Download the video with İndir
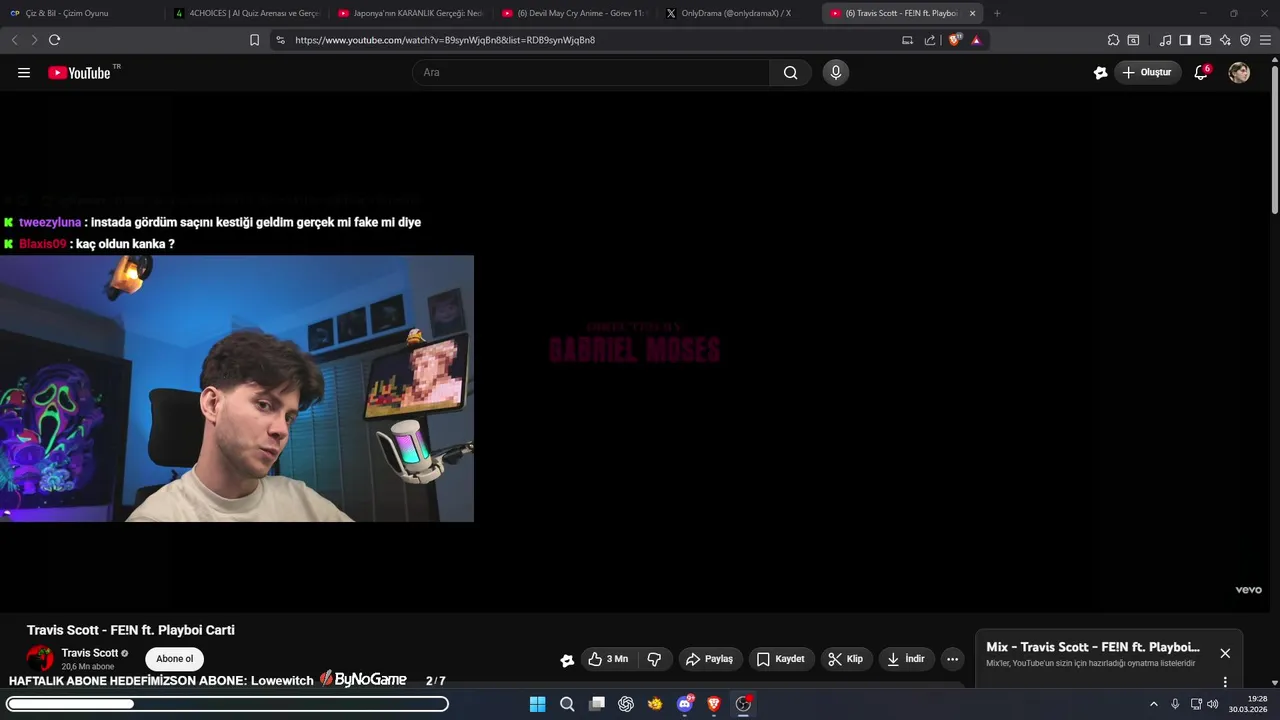The image size is (1280, 720). point(905,659)
